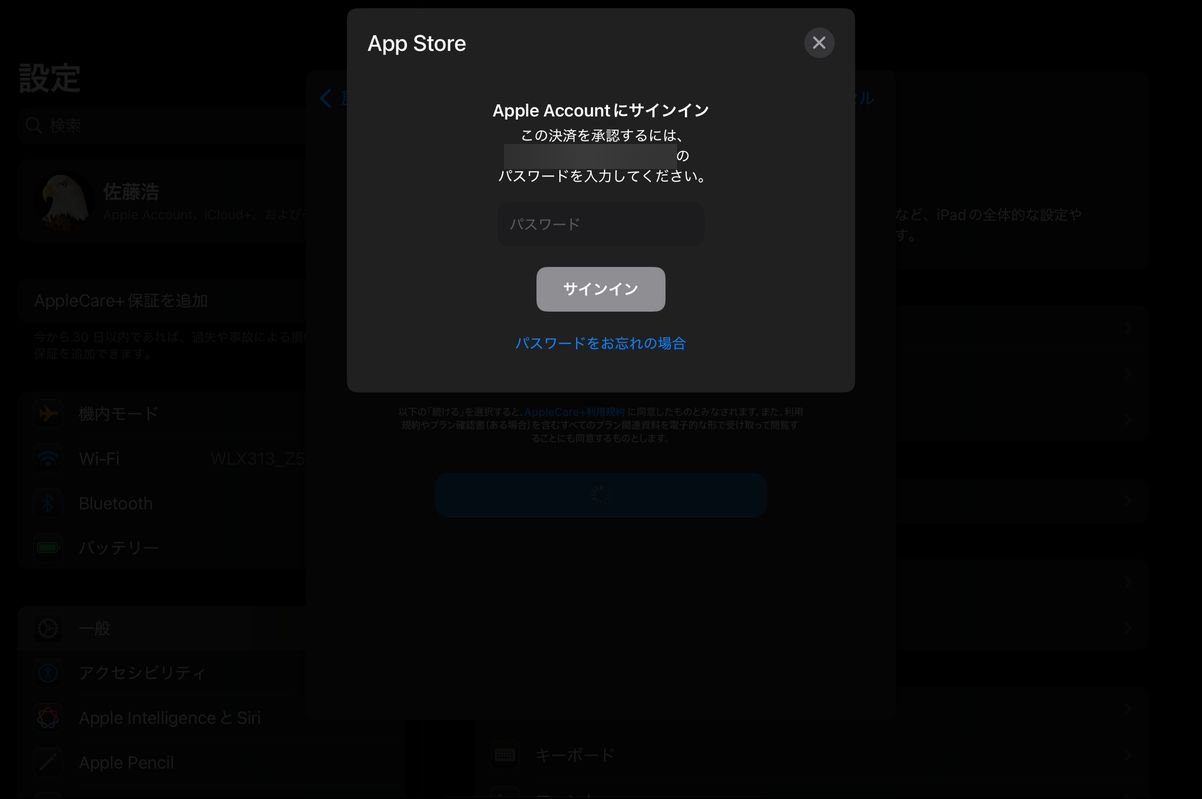The image size is (1202, 799).
Task: Click the アクセシビリティ icon
Action: [x=48, y=673]
